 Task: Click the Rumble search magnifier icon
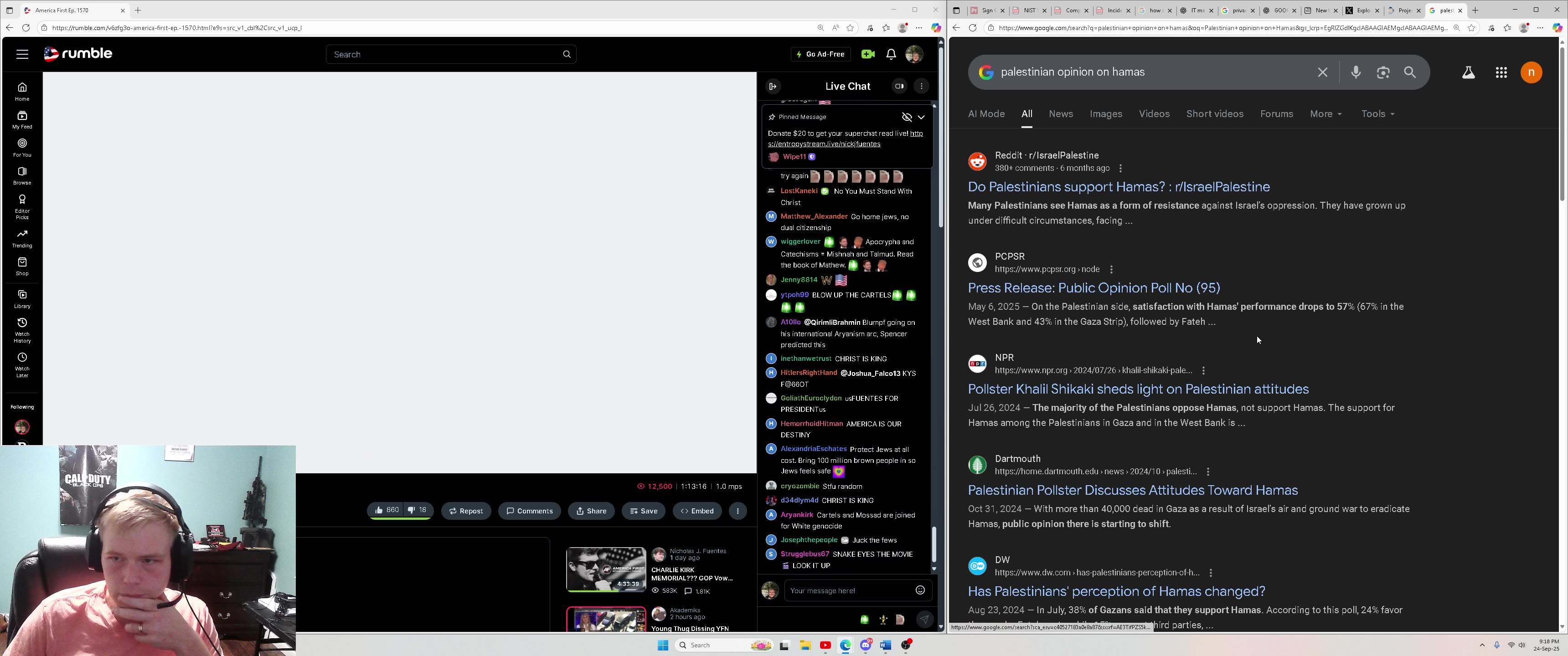point(567,54)
